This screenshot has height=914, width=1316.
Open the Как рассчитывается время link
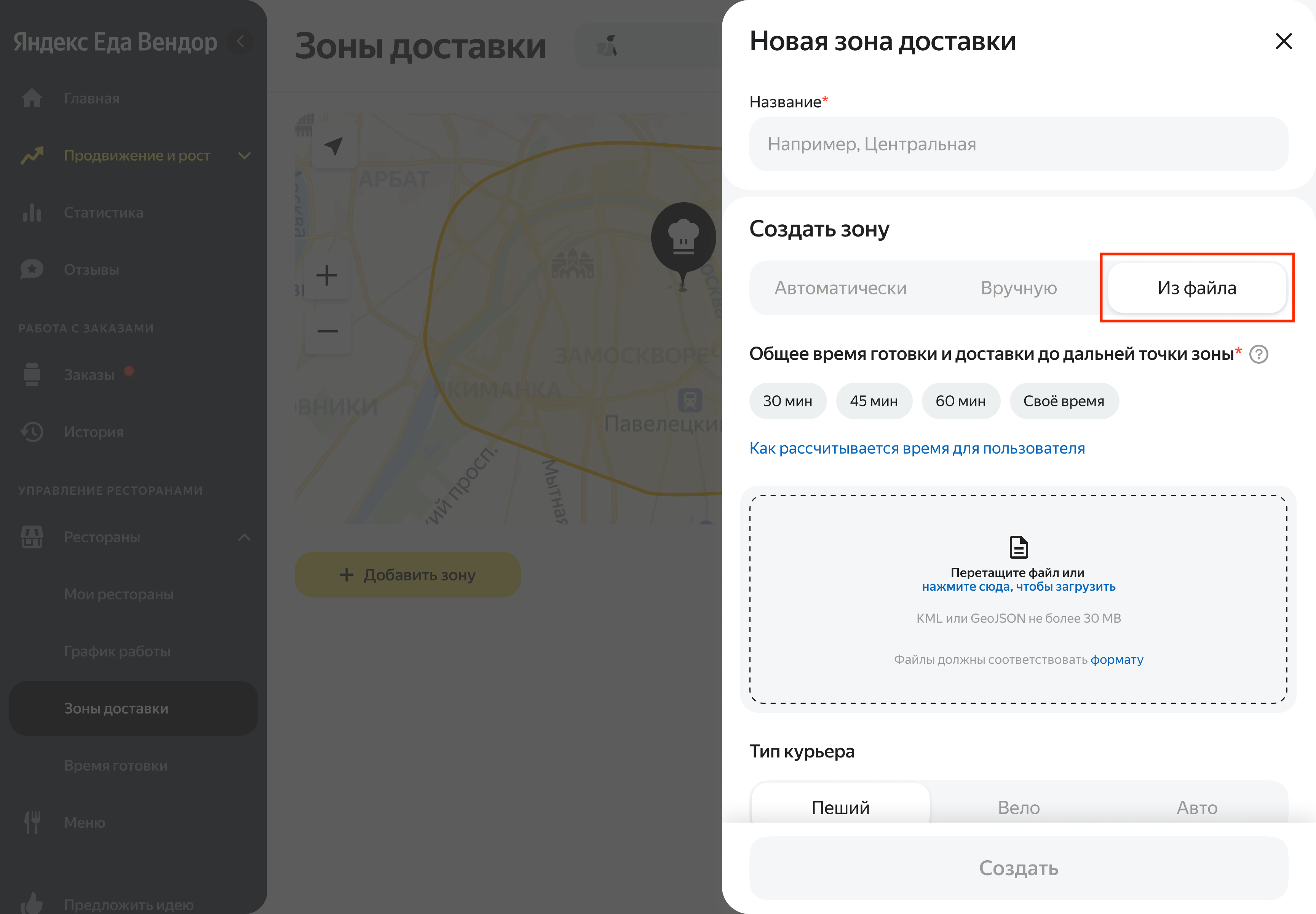click(x=917, y=448)
